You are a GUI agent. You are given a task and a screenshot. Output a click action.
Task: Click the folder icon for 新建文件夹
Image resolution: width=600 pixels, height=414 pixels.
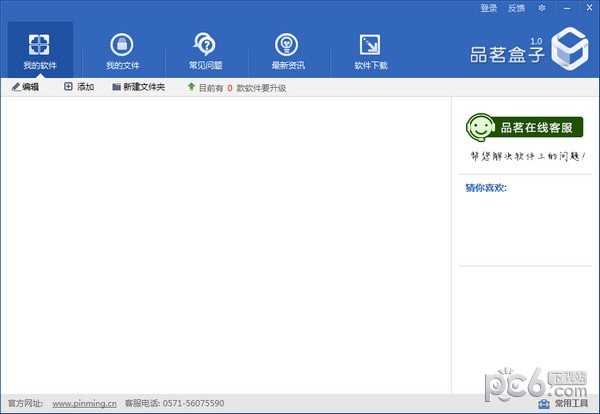tap(117, 87)
